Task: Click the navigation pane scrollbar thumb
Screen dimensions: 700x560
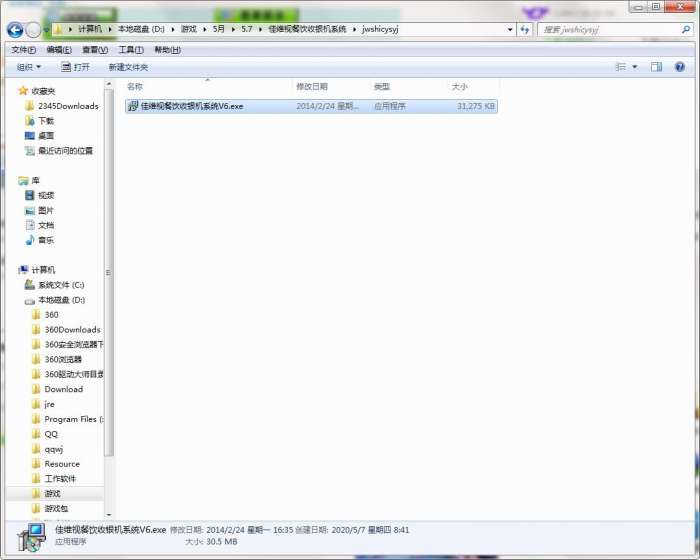Action: click(x=108, y=272)
